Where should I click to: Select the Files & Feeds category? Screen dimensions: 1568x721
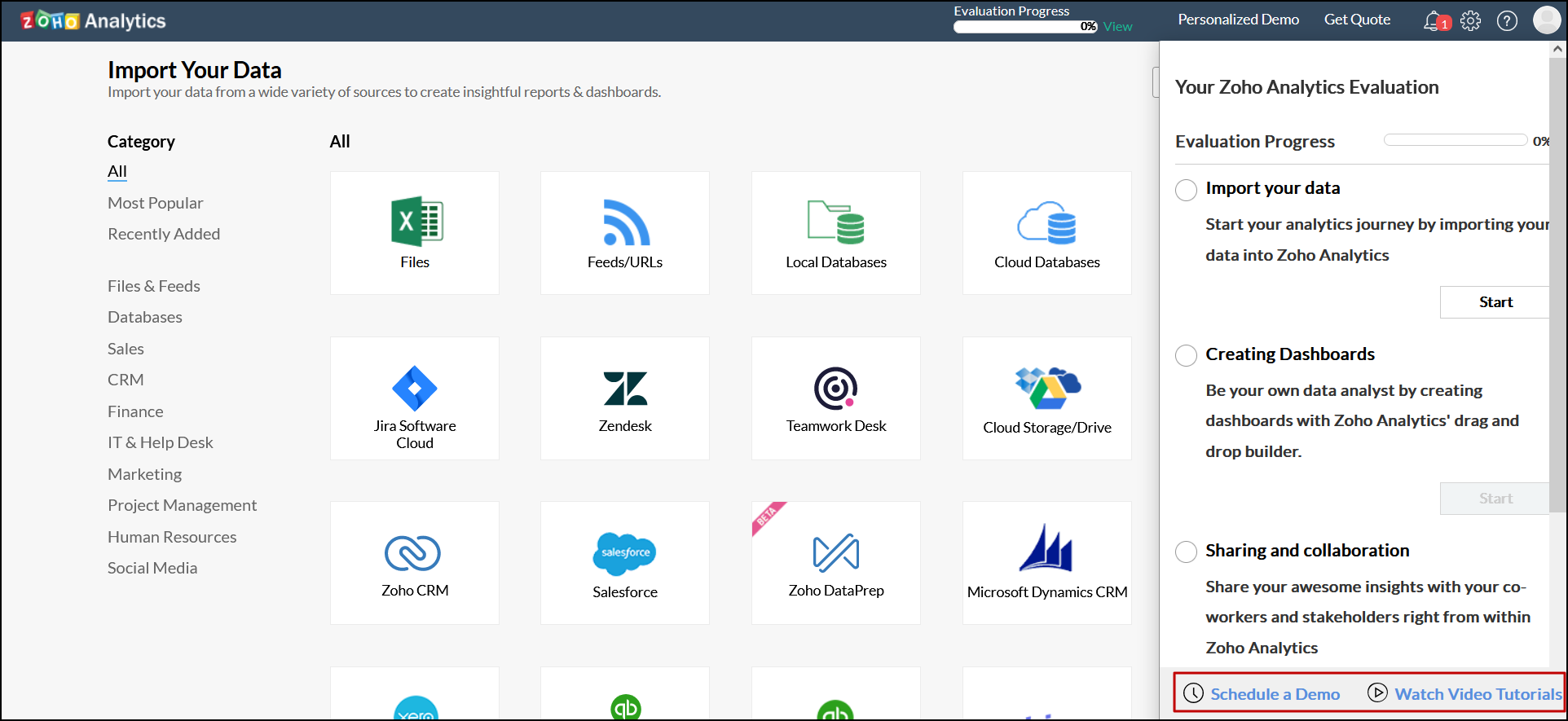[154, 286]
